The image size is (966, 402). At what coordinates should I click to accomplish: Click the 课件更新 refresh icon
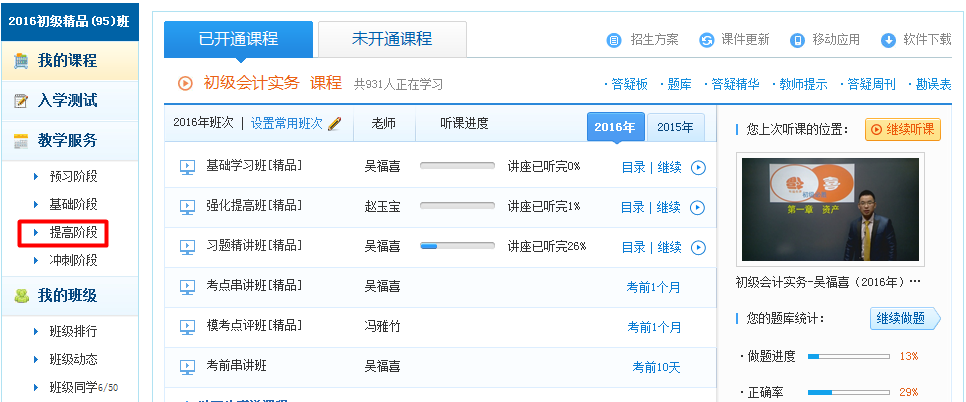pos(706,40)
